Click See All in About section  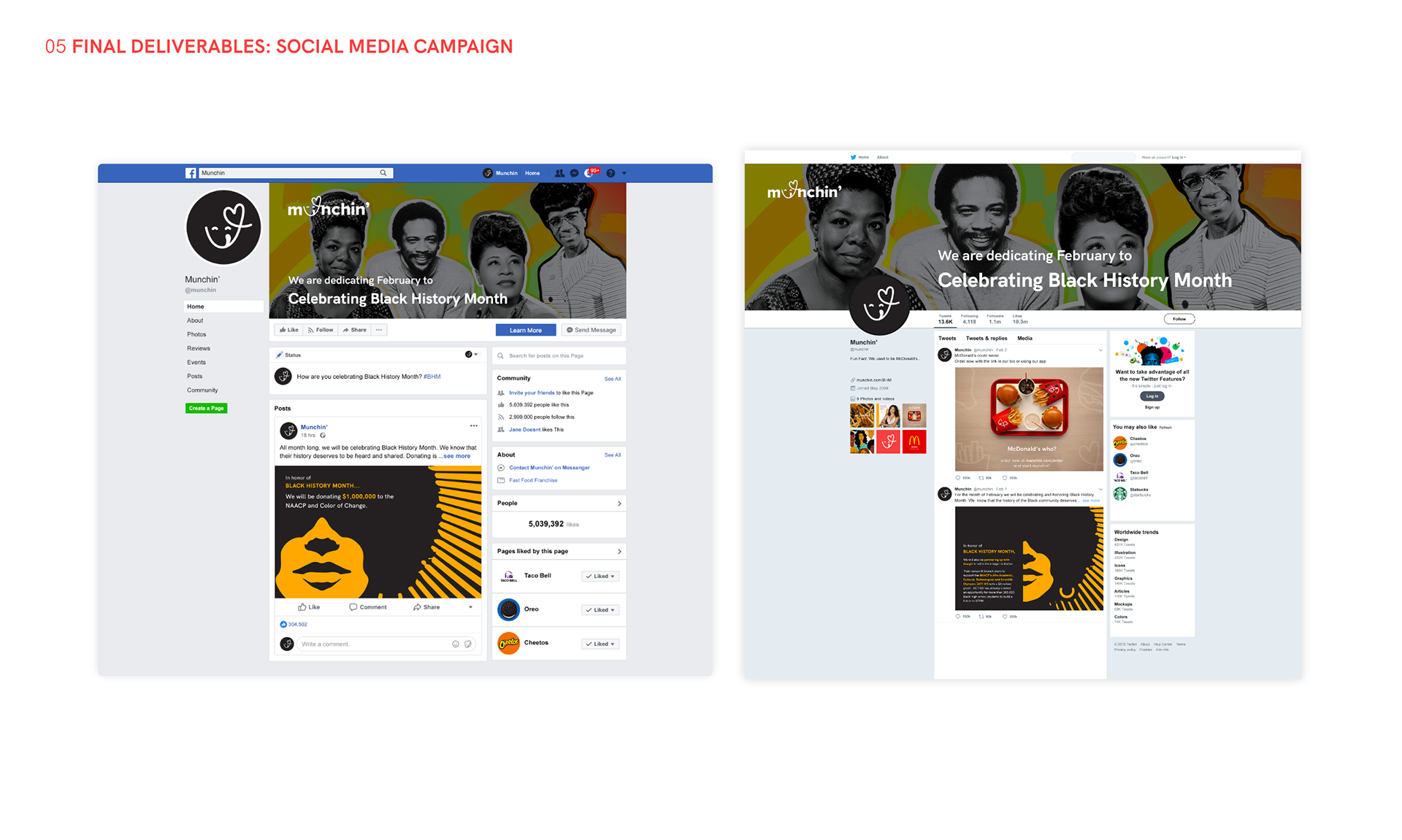tap(613, 455)
